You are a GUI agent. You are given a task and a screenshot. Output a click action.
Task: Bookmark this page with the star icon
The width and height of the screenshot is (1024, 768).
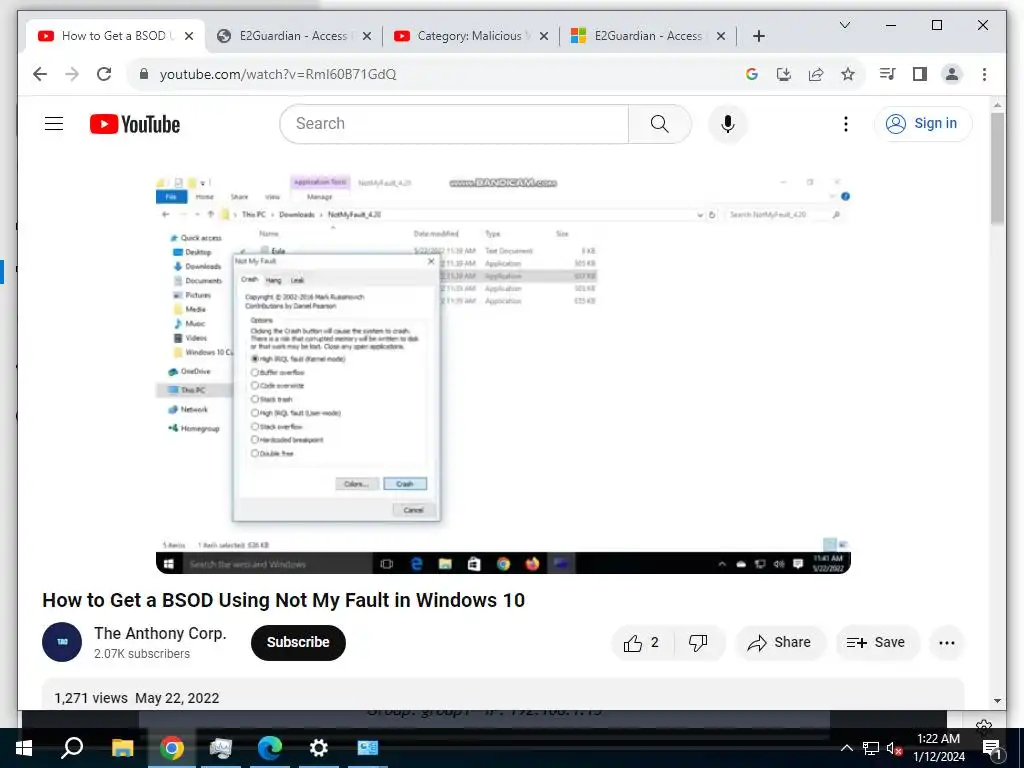848,74
